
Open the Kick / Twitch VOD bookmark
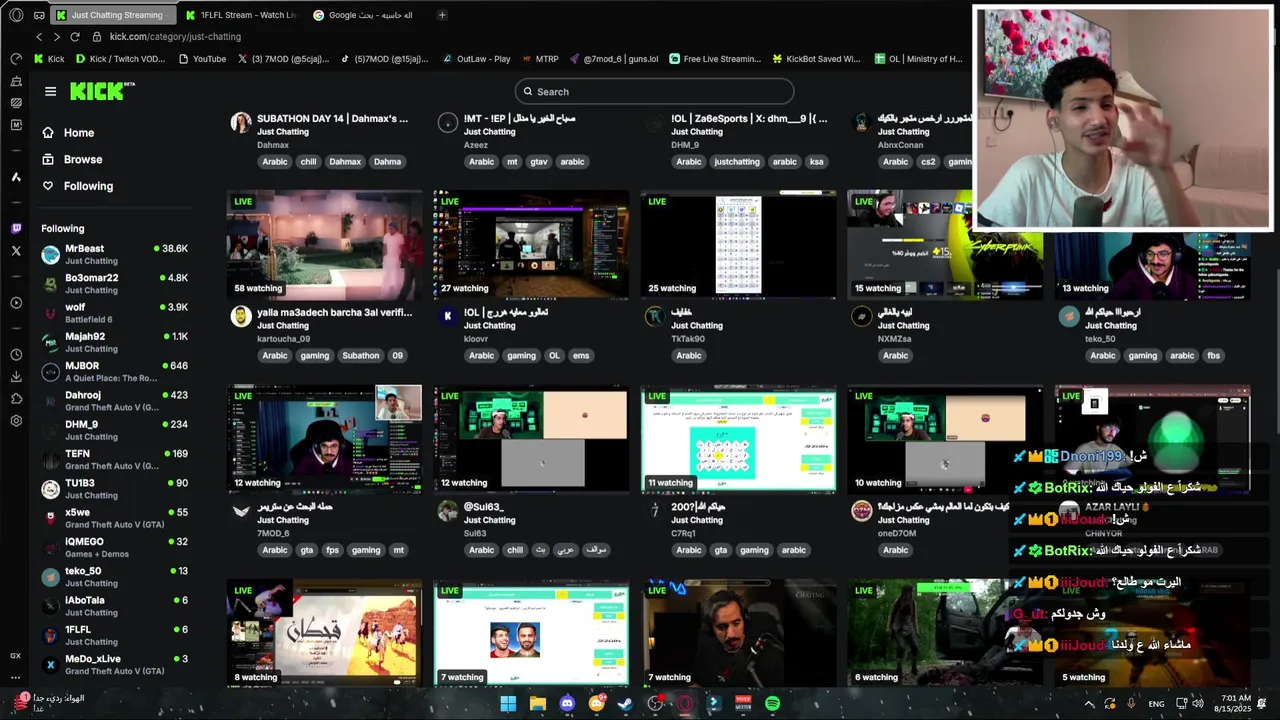click(120, 59)
